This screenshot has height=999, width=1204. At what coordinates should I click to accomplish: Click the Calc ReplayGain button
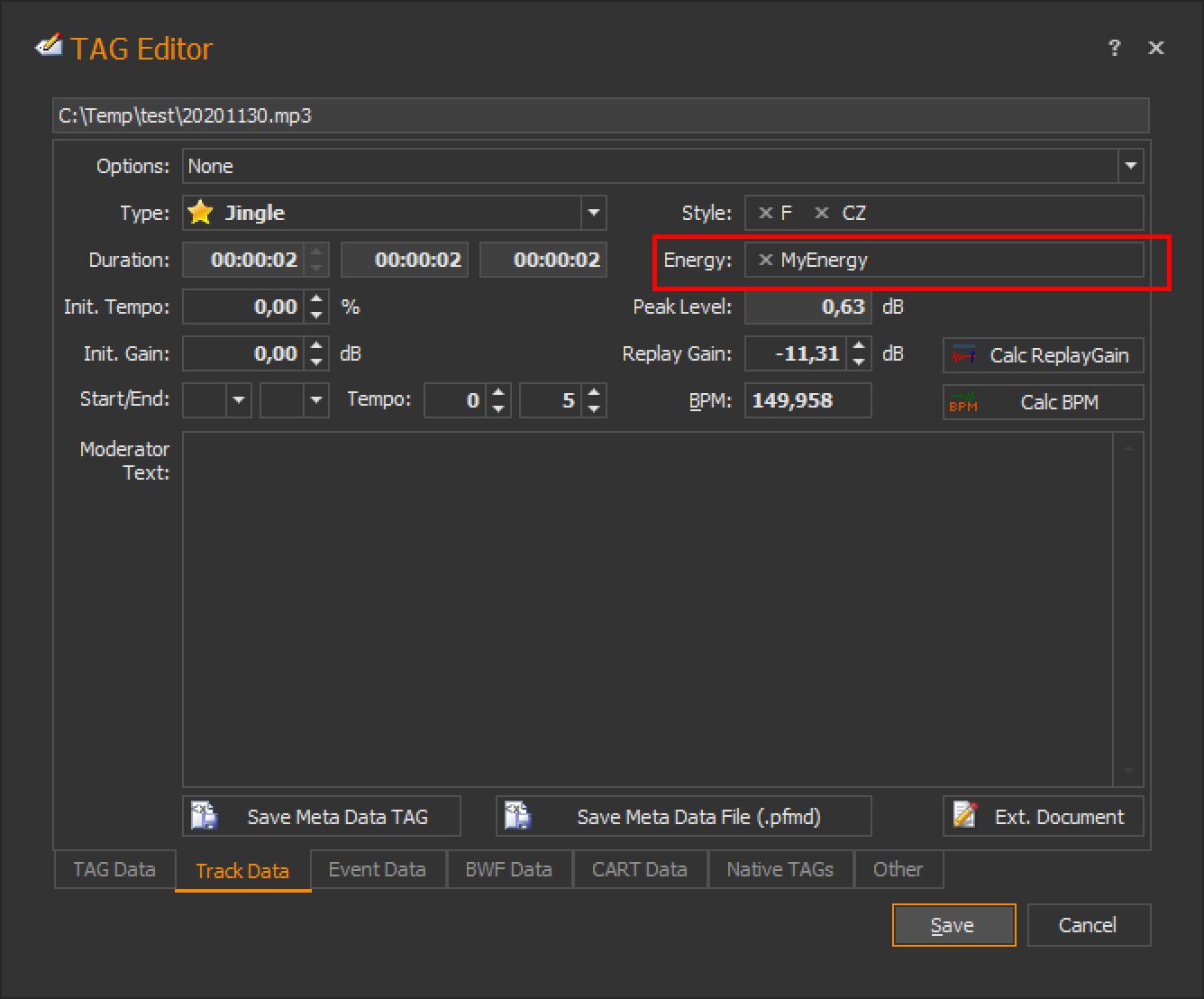pyautogui.click(x=1043, y=355)
